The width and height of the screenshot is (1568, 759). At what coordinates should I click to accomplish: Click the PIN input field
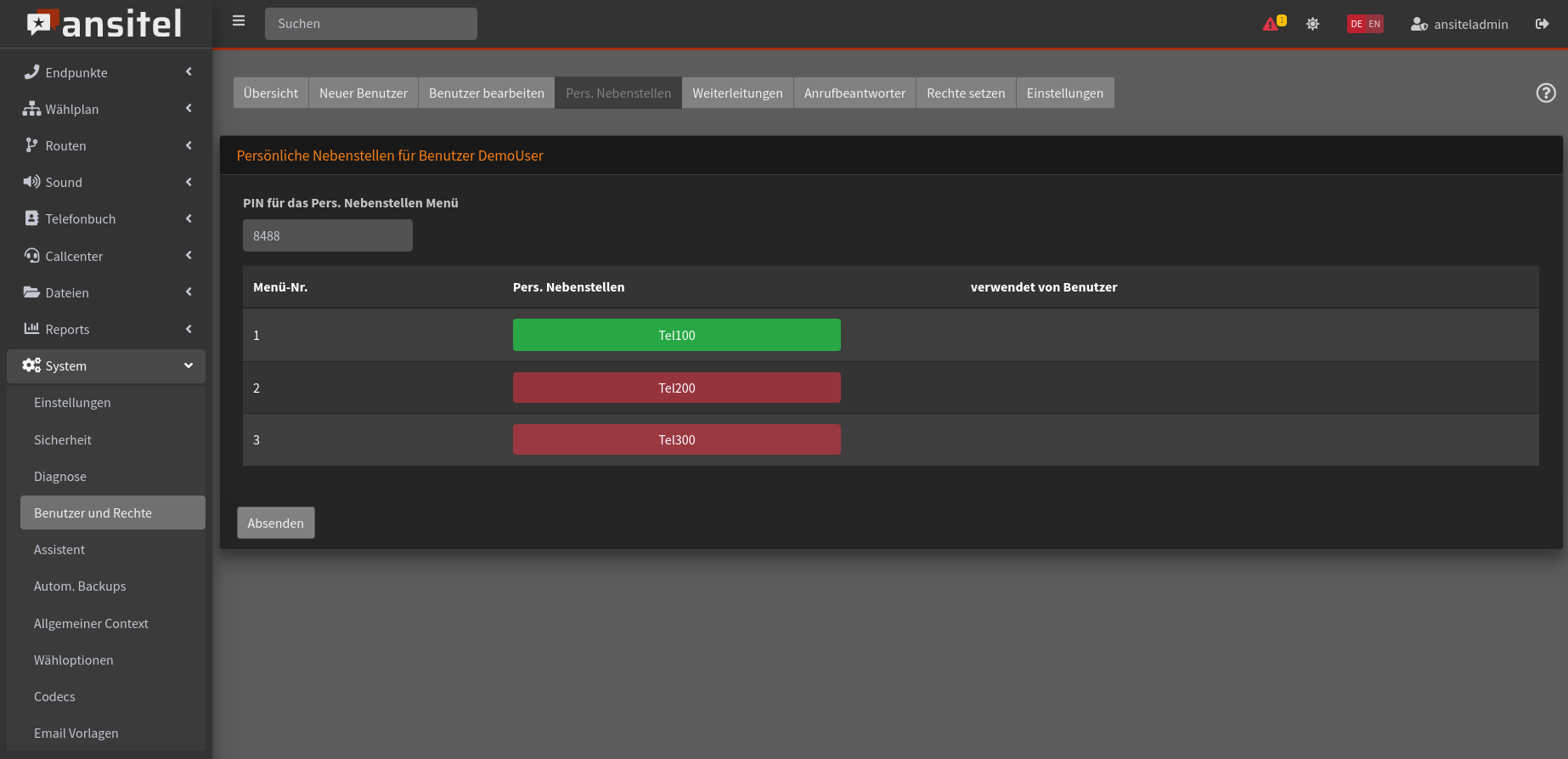pos(327,235)
